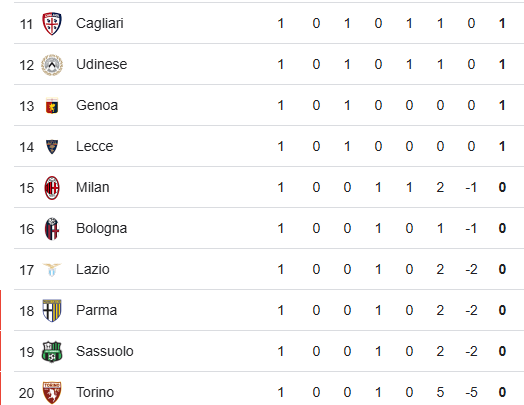Click the Torino club crest icon
Screen dimensions: 524x405
pyautogui.click(x=52, y=393)
